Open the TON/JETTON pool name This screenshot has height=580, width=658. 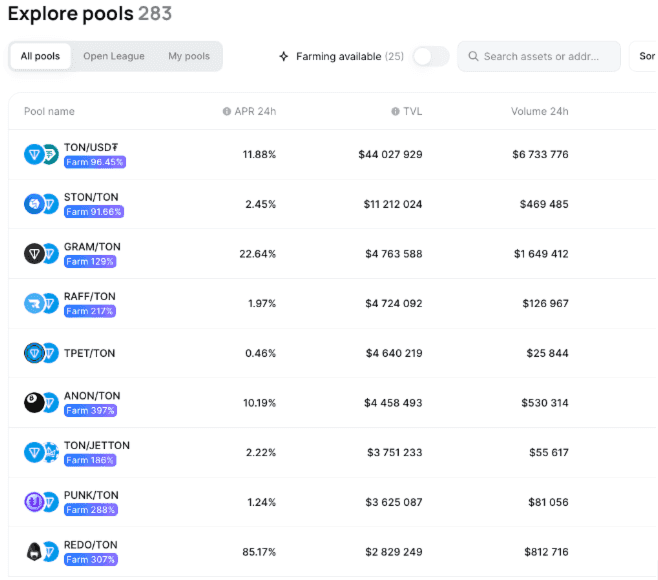click(x=97, y=445)
